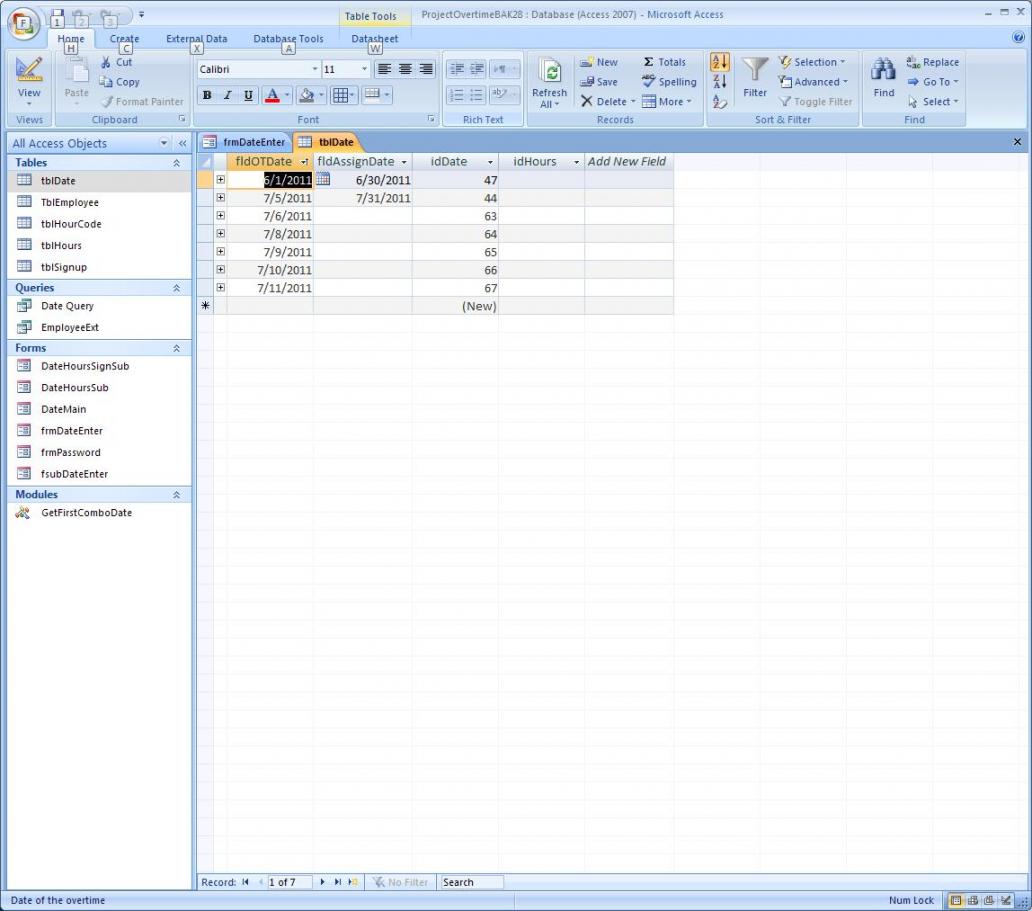Align text left
Image resolution: width=1032 pixels, height=911 pixels.
pos(384,68)
